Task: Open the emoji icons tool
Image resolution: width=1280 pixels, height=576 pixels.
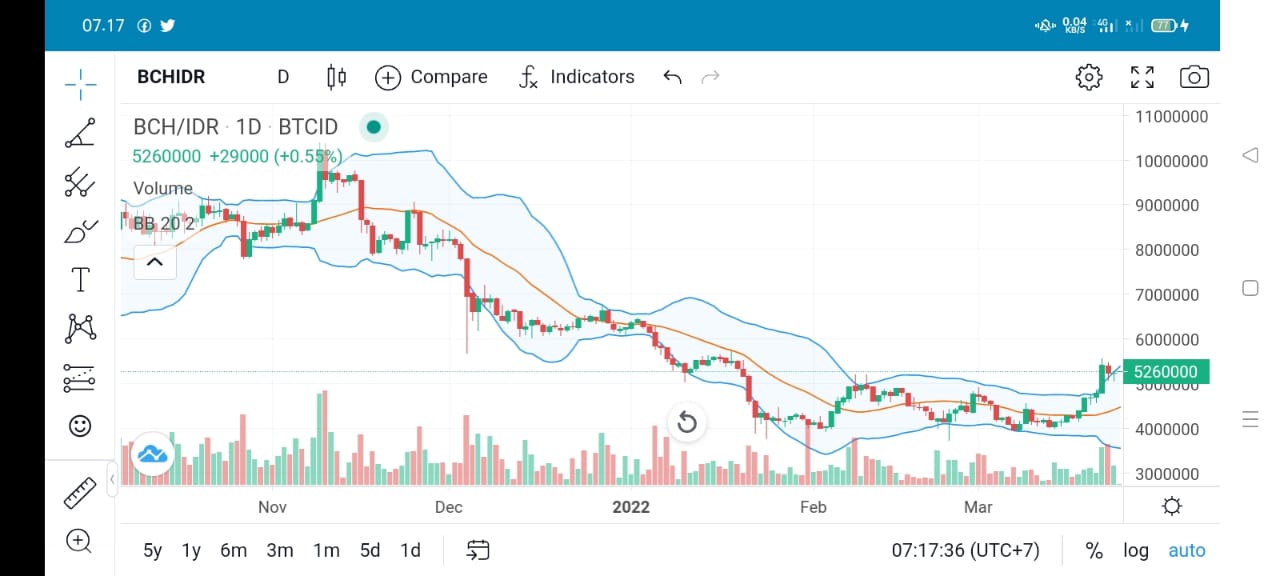Action: tap(80, 426)
